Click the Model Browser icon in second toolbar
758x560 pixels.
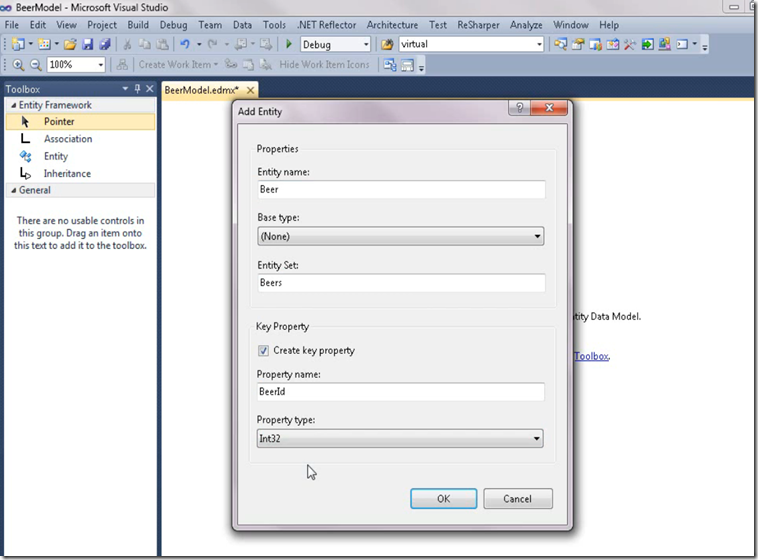coord(390,65)
